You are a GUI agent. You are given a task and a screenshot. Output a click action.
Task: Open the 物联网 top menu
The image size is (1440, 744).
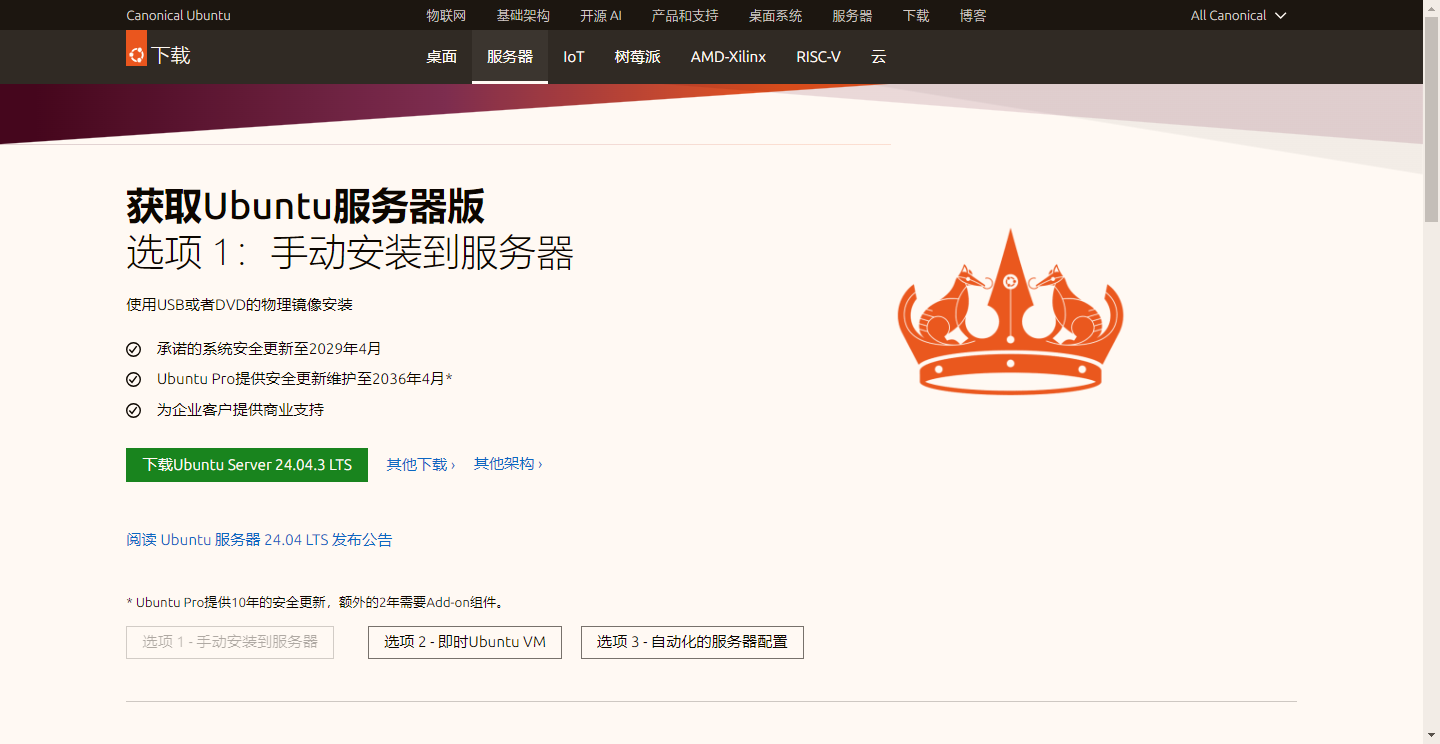[x=446, y=15]
